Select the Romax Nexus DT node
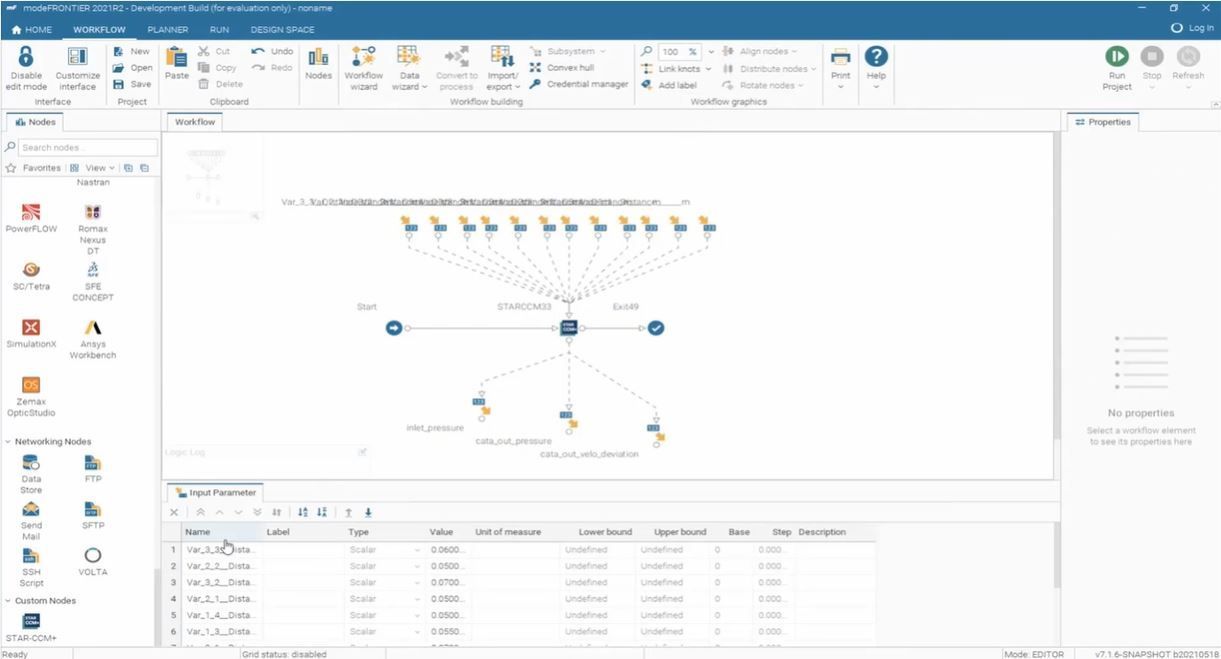 [x=92, y=230]
